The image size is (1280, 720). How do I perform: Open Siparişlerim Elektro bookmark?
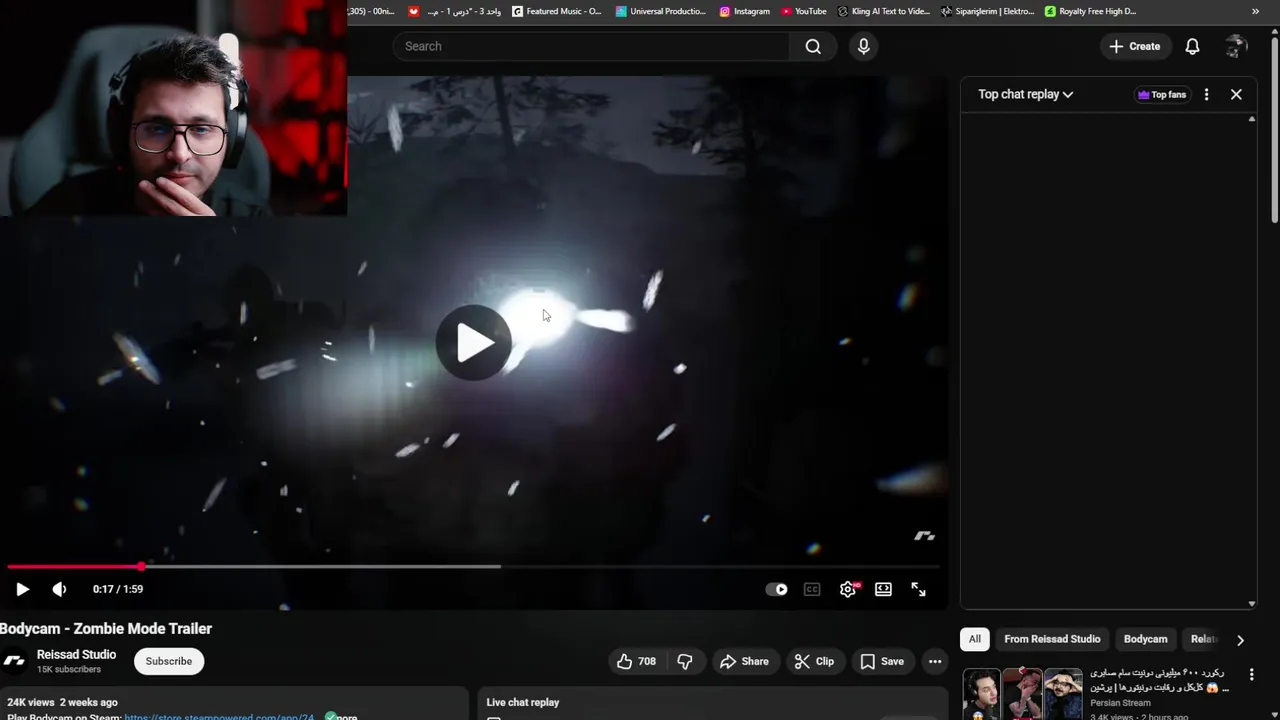pyautogui.click(x=988, y=11)
